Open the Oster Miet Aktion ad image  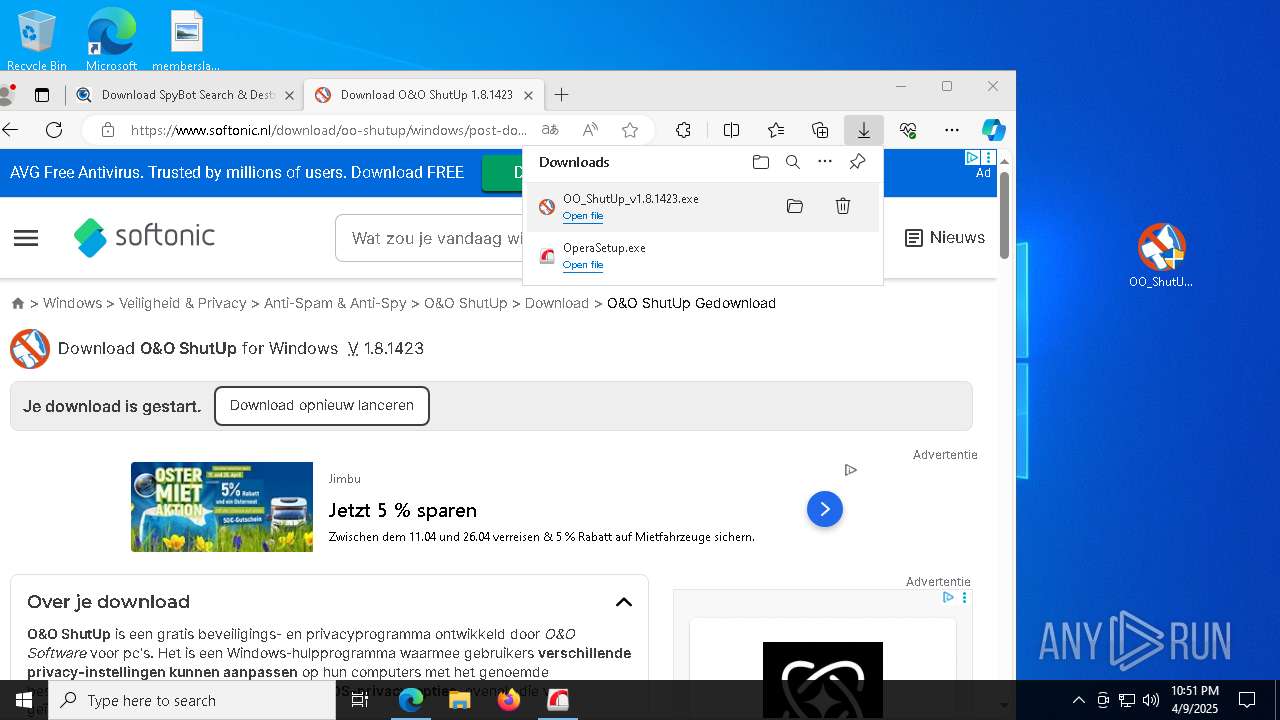pyautogui.click(x=222, y=507)
